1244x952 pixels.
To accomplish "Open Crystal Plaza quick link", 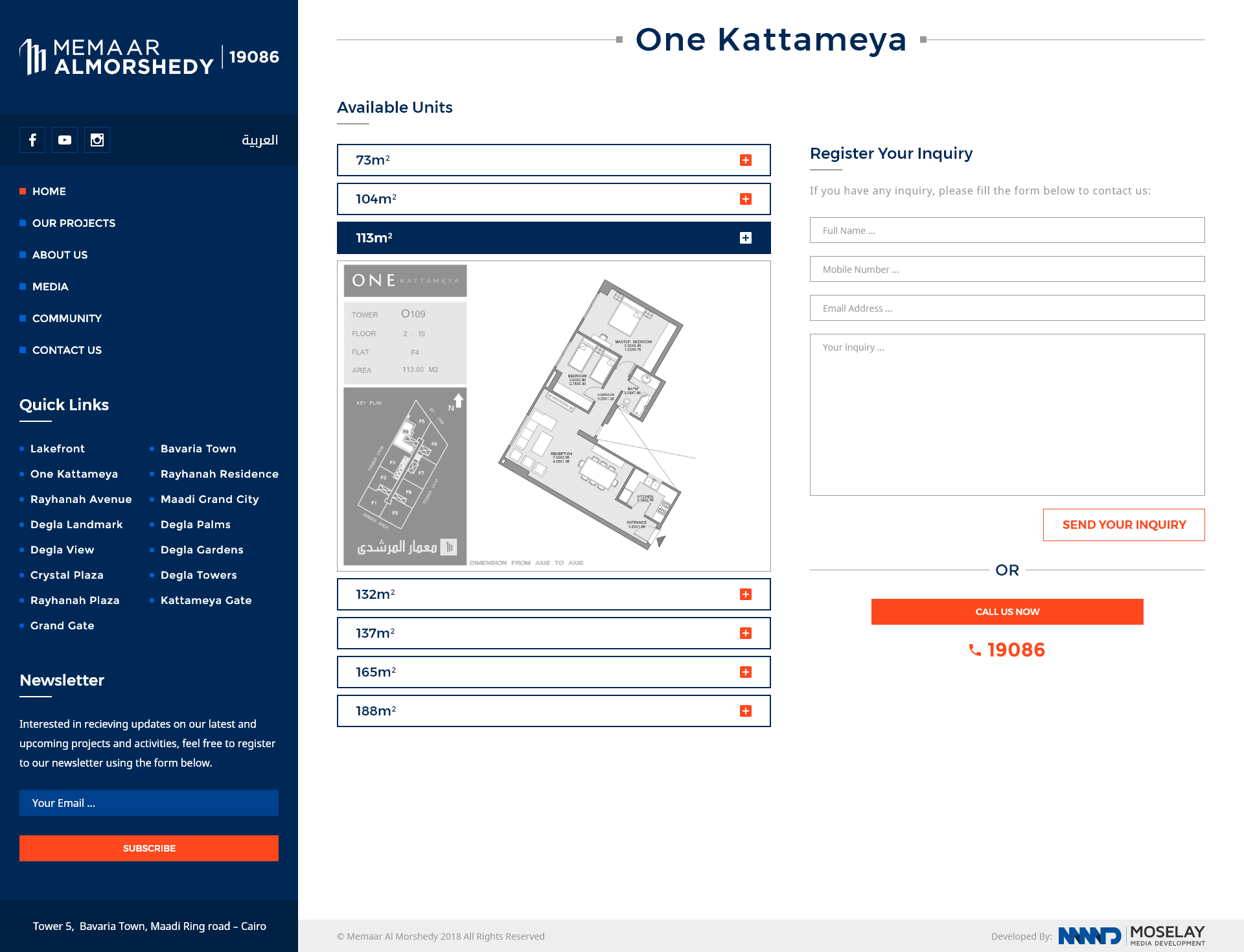I will (67, 575).
